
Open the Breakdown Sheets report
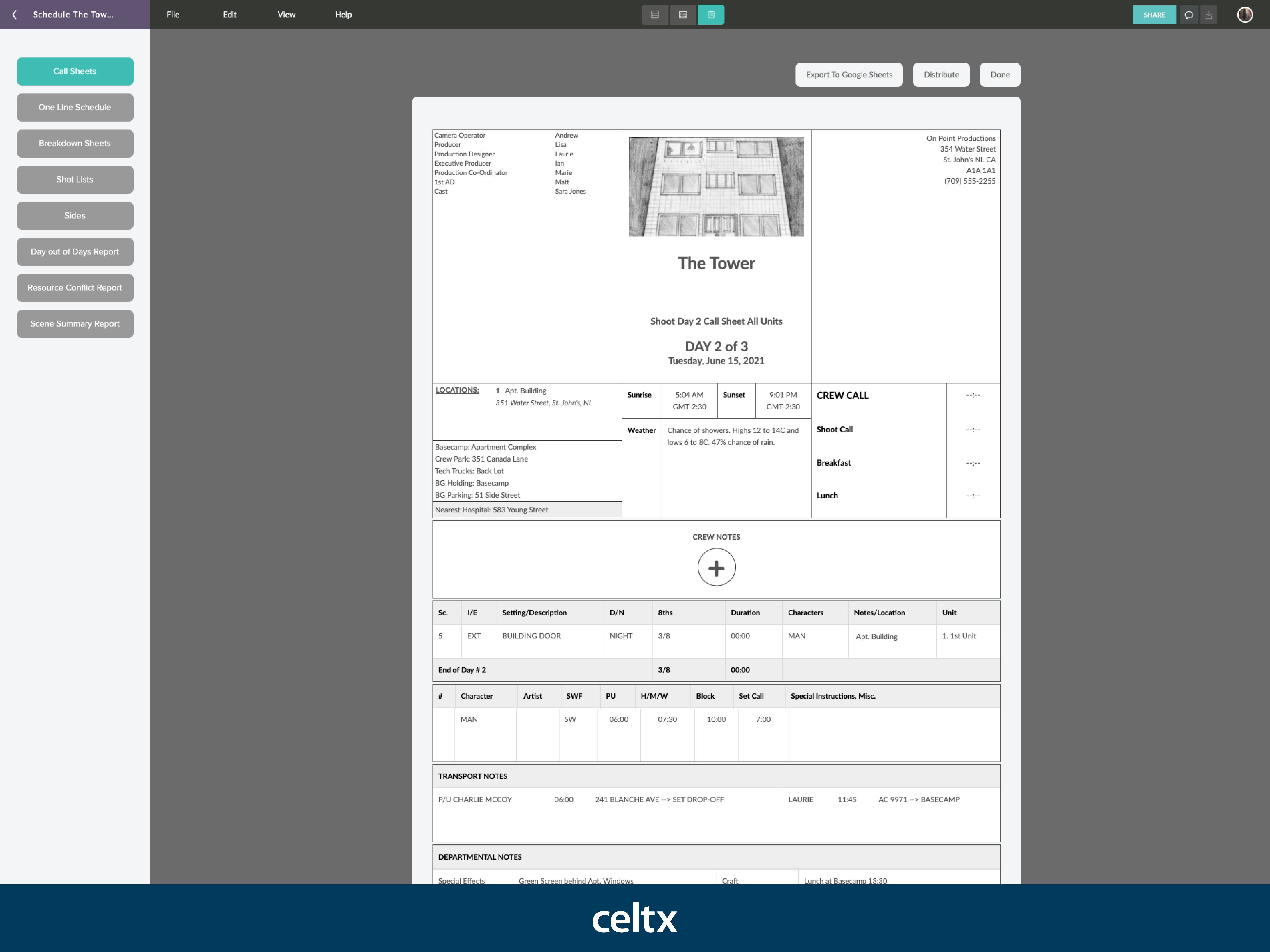coord(75,143)
